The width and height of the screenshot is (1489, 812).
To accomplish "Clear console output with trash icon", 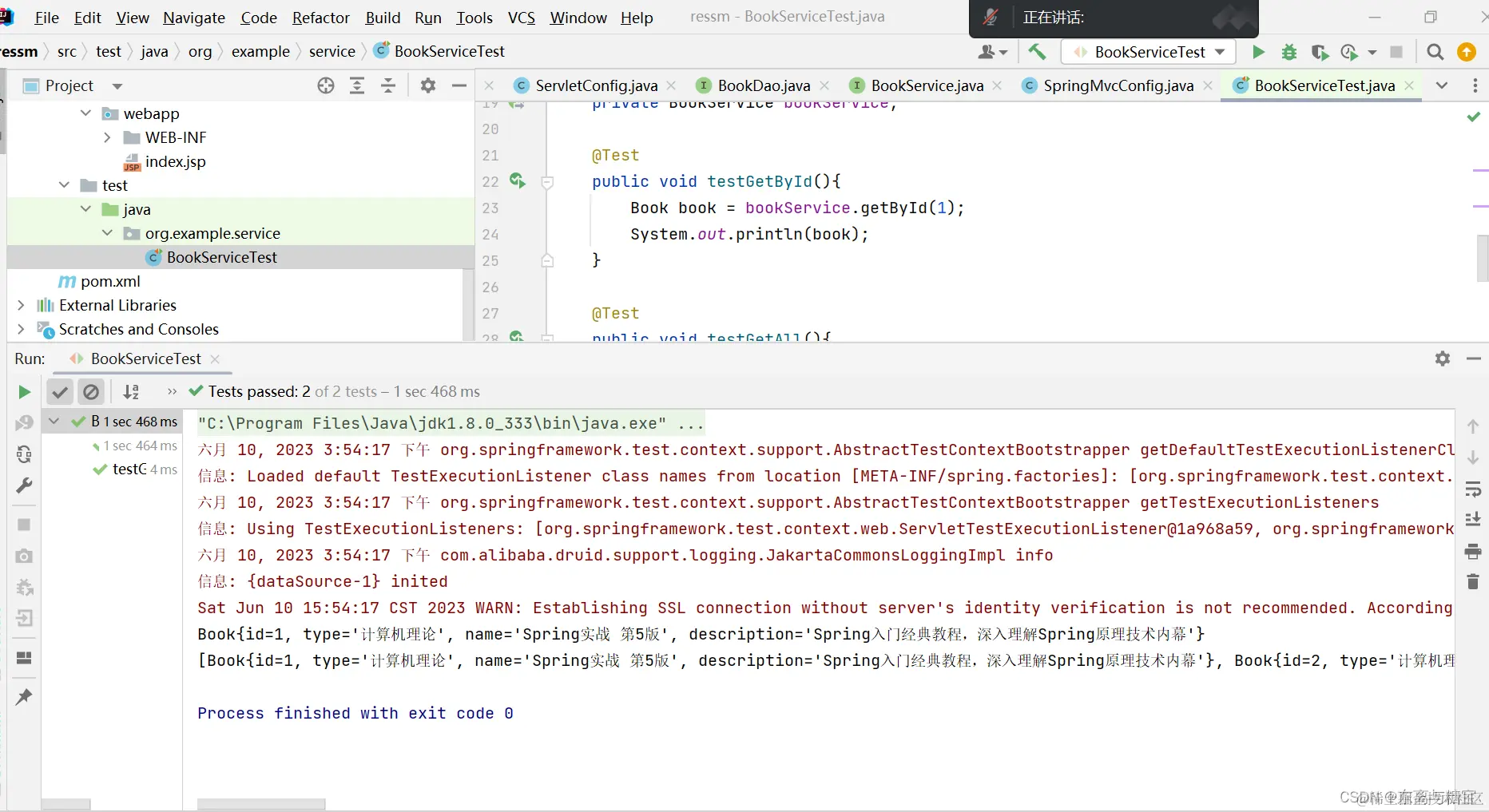I will [x=1473, y=582].
